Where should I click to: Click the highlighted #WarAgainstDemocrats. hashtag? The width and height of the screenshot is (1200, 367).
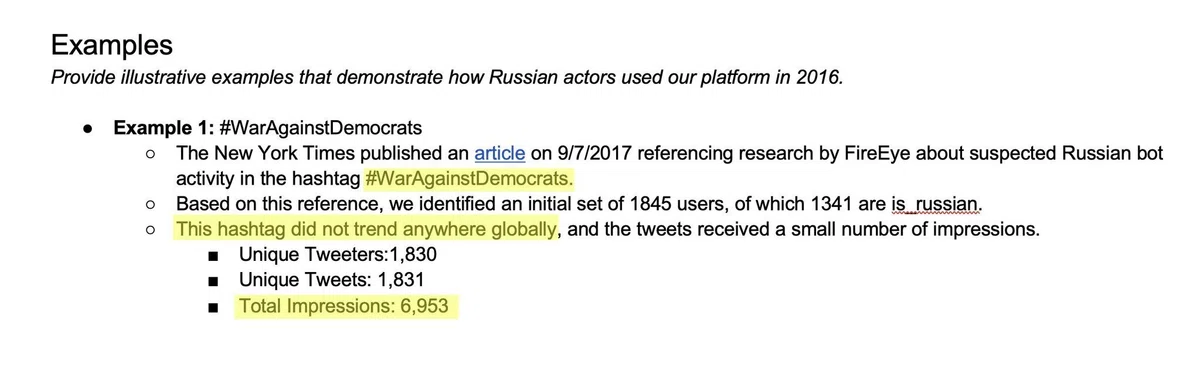pos(470,179)
